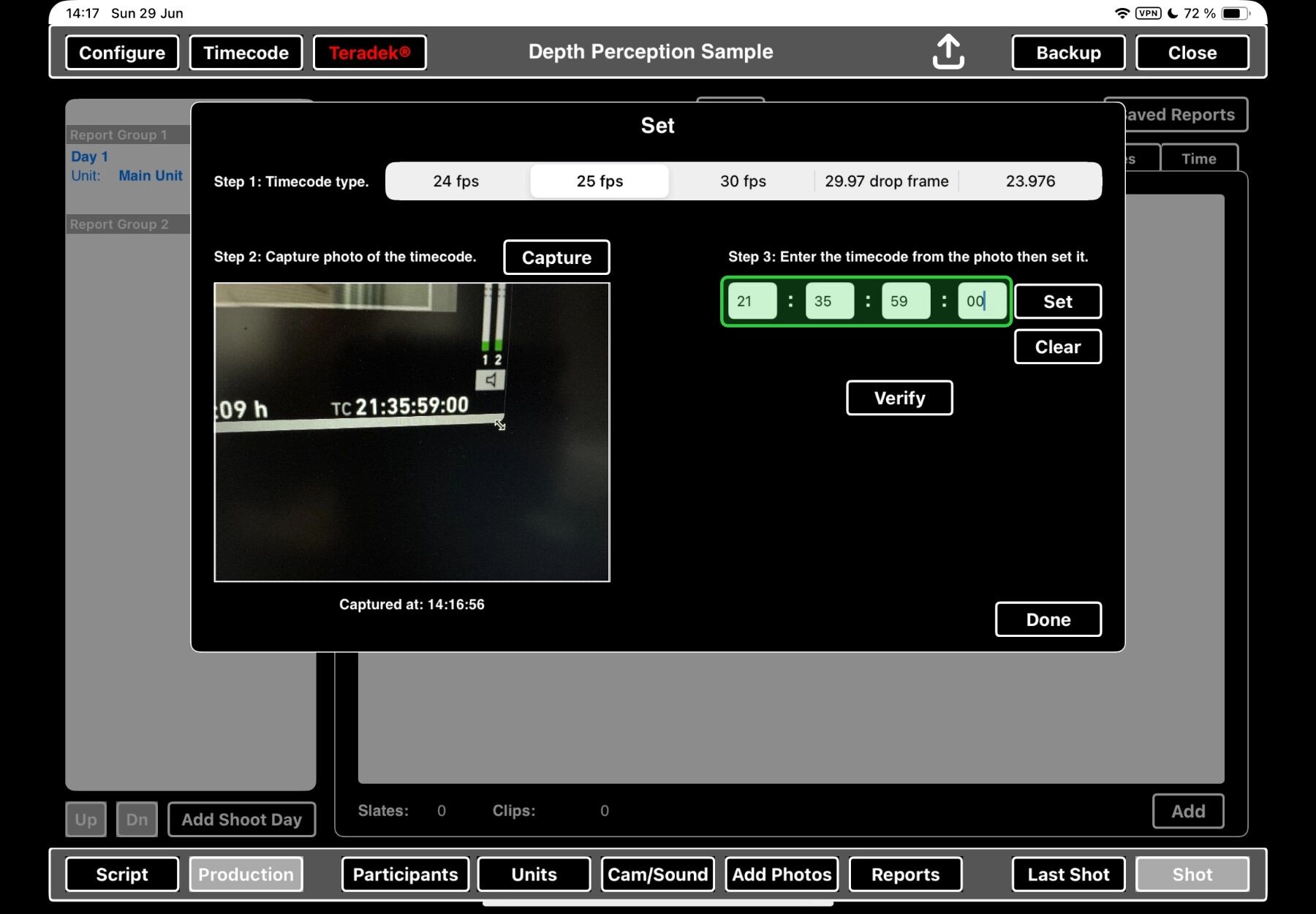Edit the frames field showing 00
The height and width of the screenshot is (914, 1316).
coord(983,301)
